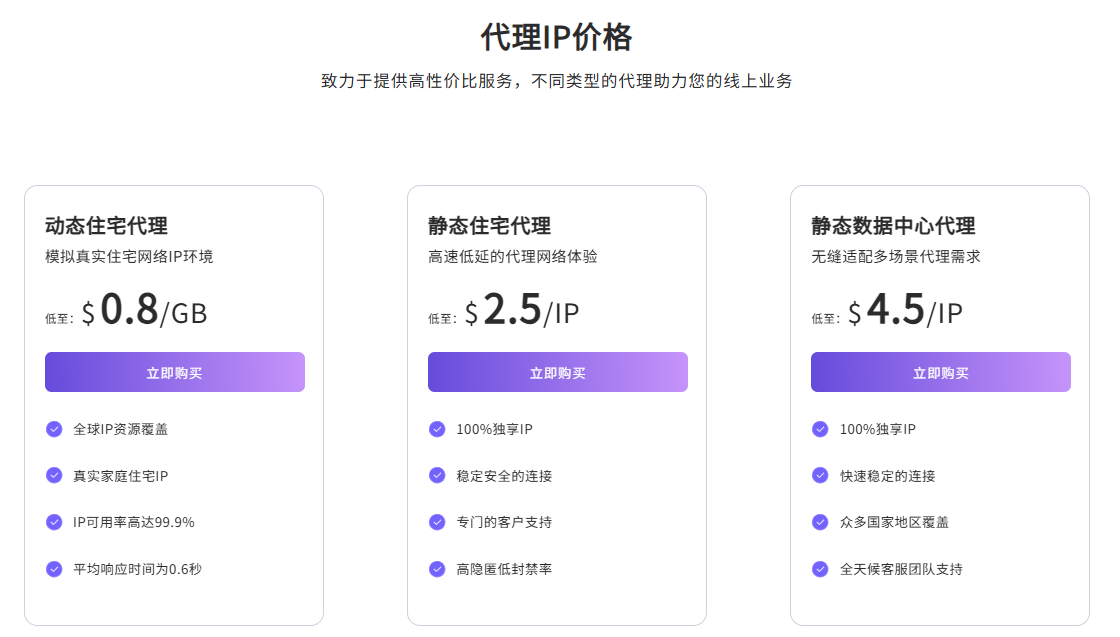Screen dimensions: 1120x637
Task: Click checkmark icon beside 高隐匿低封禁率
Action: [437, 569]
